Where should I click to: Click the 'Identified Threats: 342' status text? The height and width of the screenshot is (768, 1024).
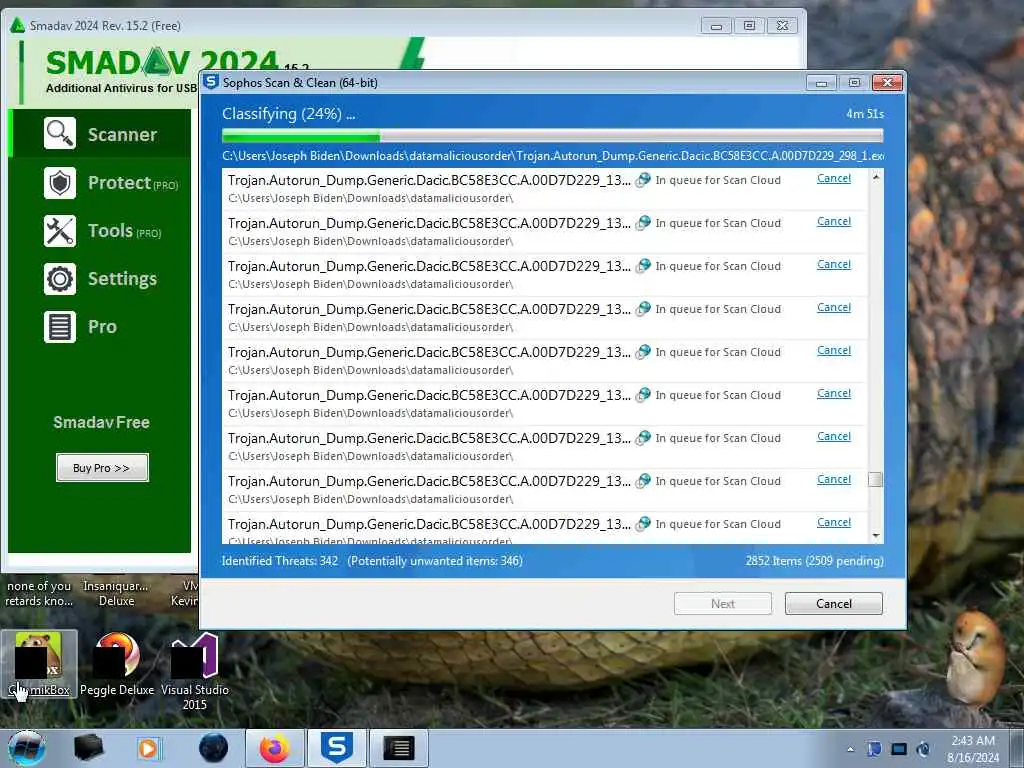(x=280, y=560)
